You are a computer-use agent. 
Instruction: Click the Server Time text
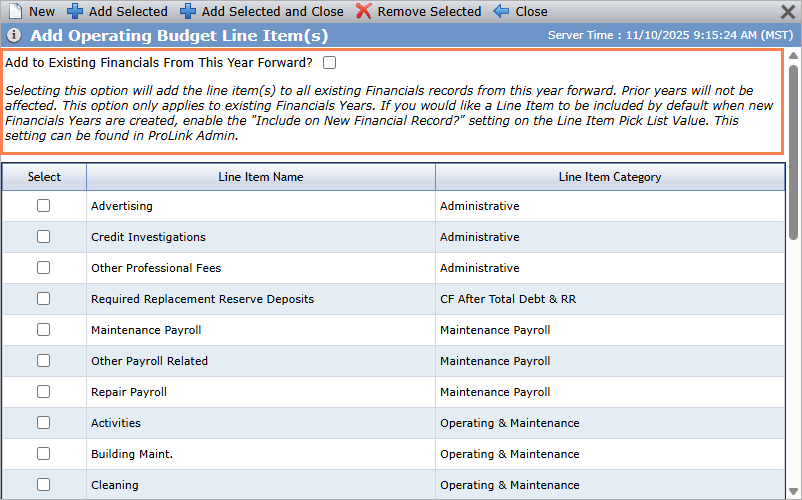click(671, 35)
